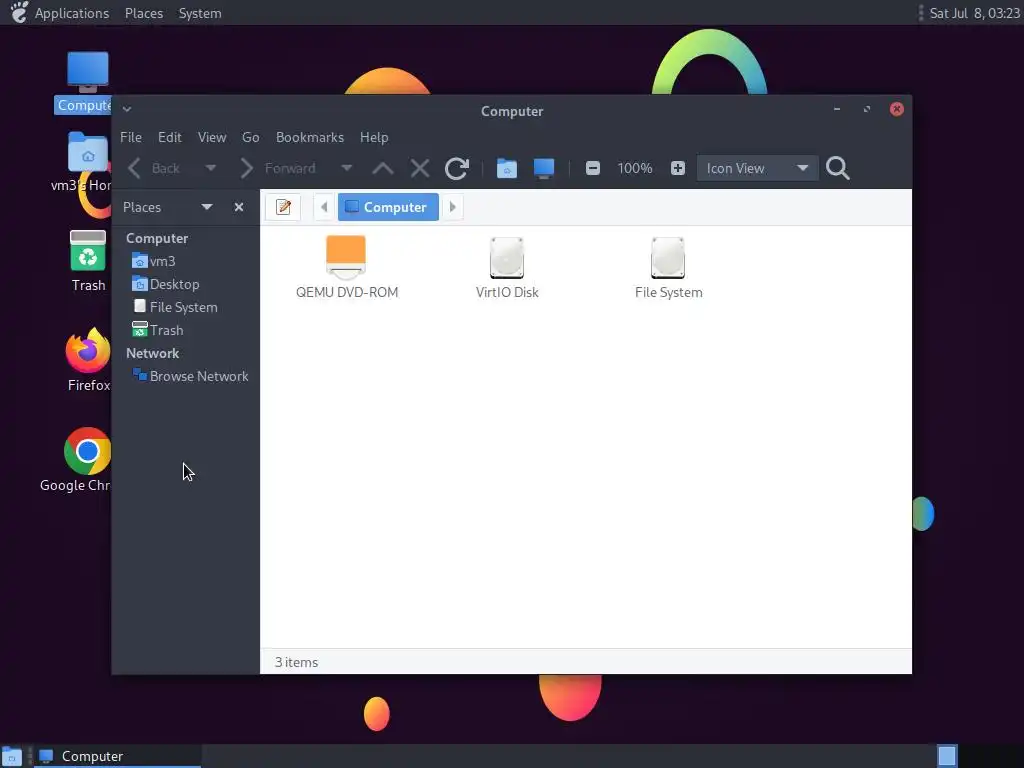Click path bar left scroll arrow

coord(324,207)
